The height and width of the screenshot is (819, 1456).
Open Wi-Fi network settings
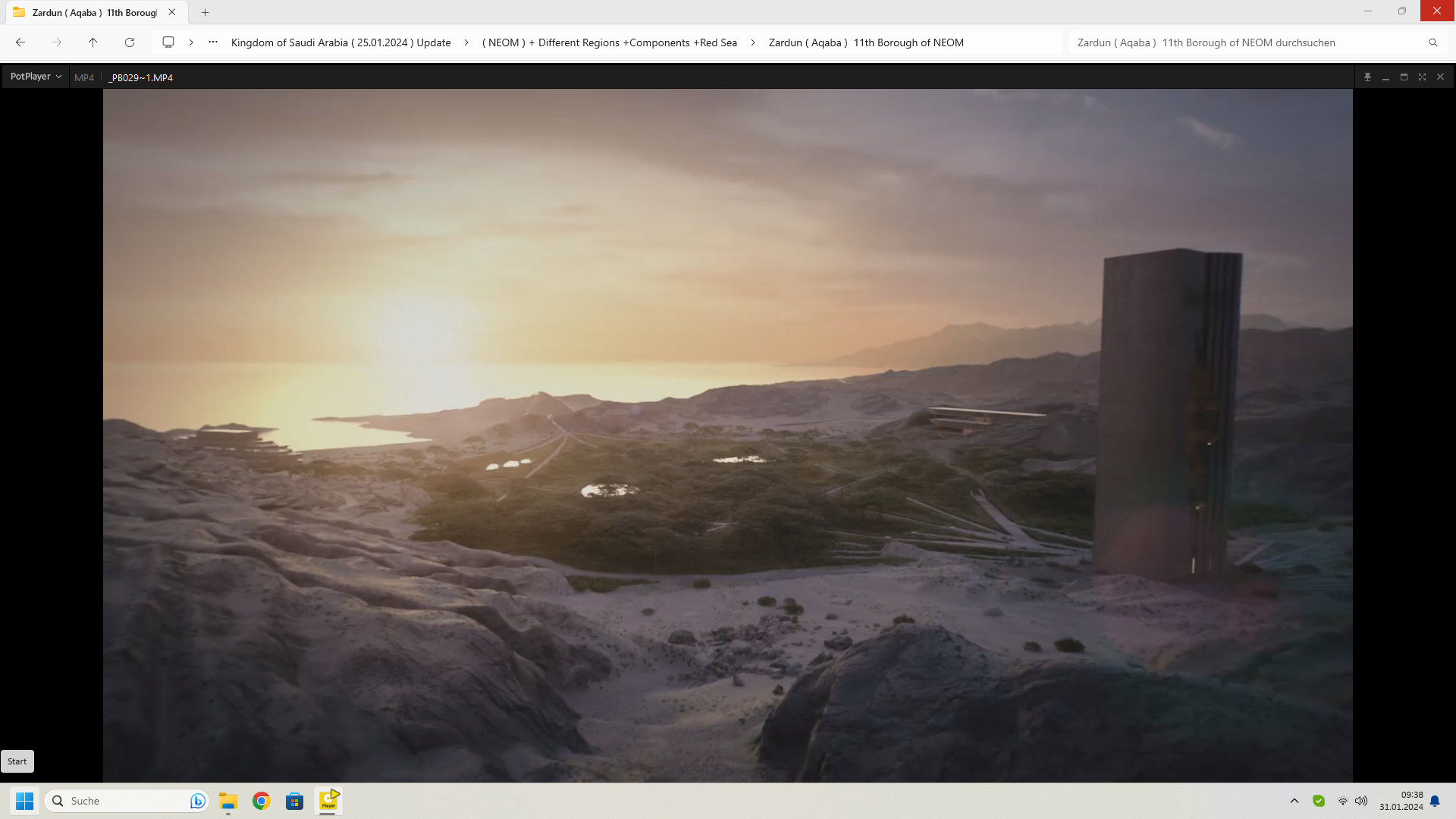pos(1342,801)
